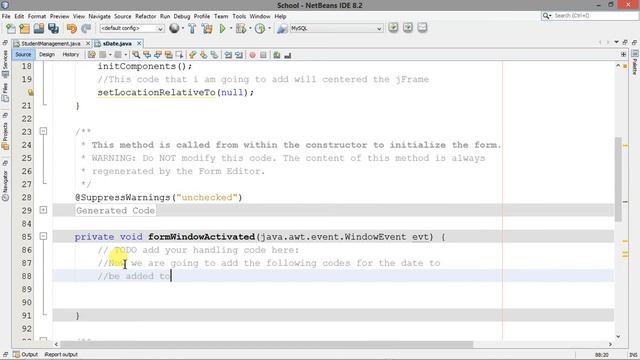
Task: Click the New Project toolbar icon
Action: point(24,29)
